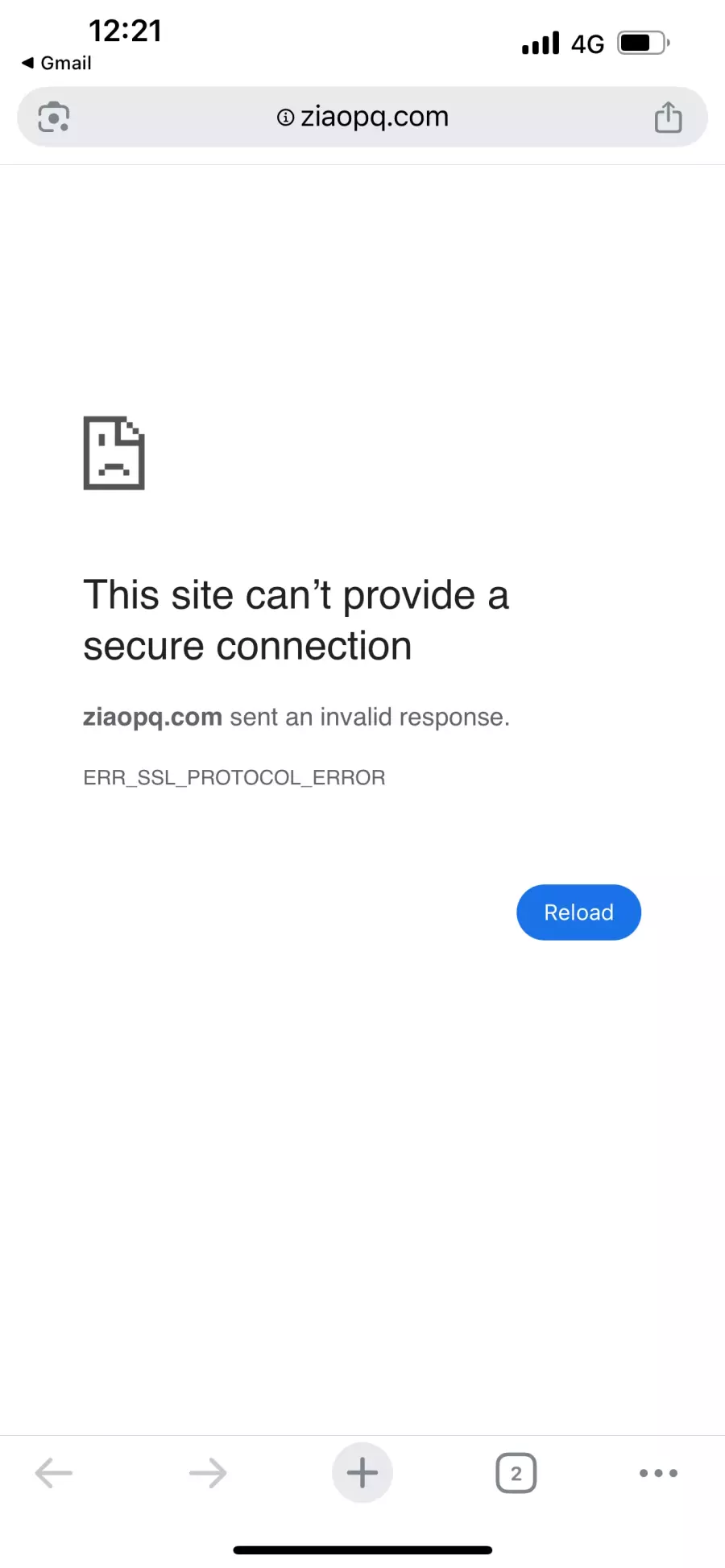
Task: Open site info icon beside ziaopq.com
Action: pyautogui.click(x=285, y=118)
